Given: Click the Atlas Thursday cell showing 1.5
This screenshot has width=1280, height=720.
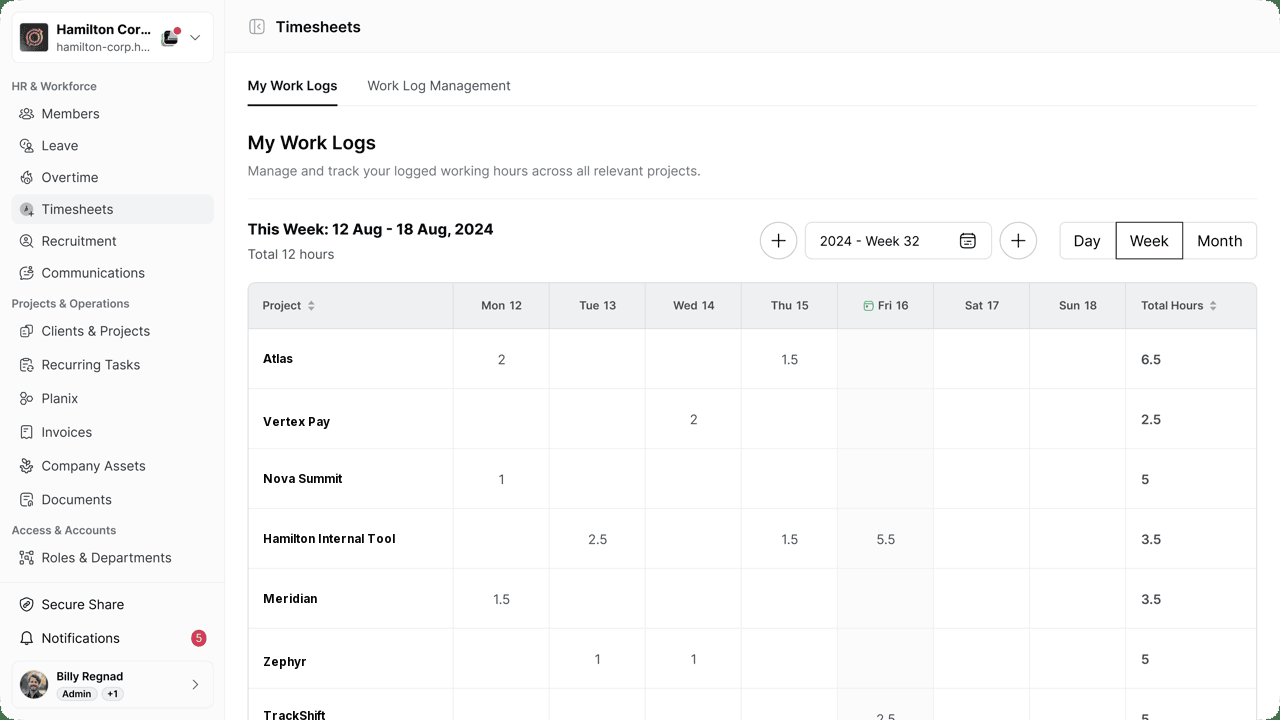Looking at the screenshot, I should [789, 359].
